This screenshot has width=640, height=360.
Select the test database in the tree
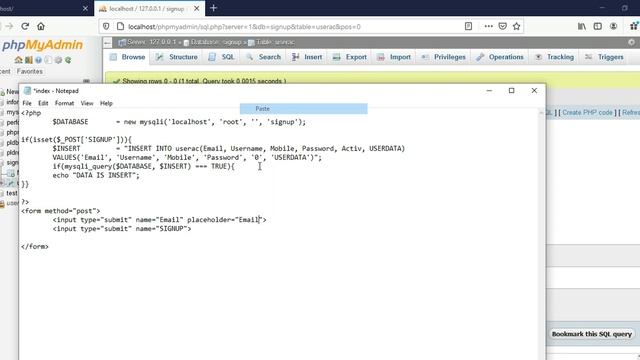[12, 193]
